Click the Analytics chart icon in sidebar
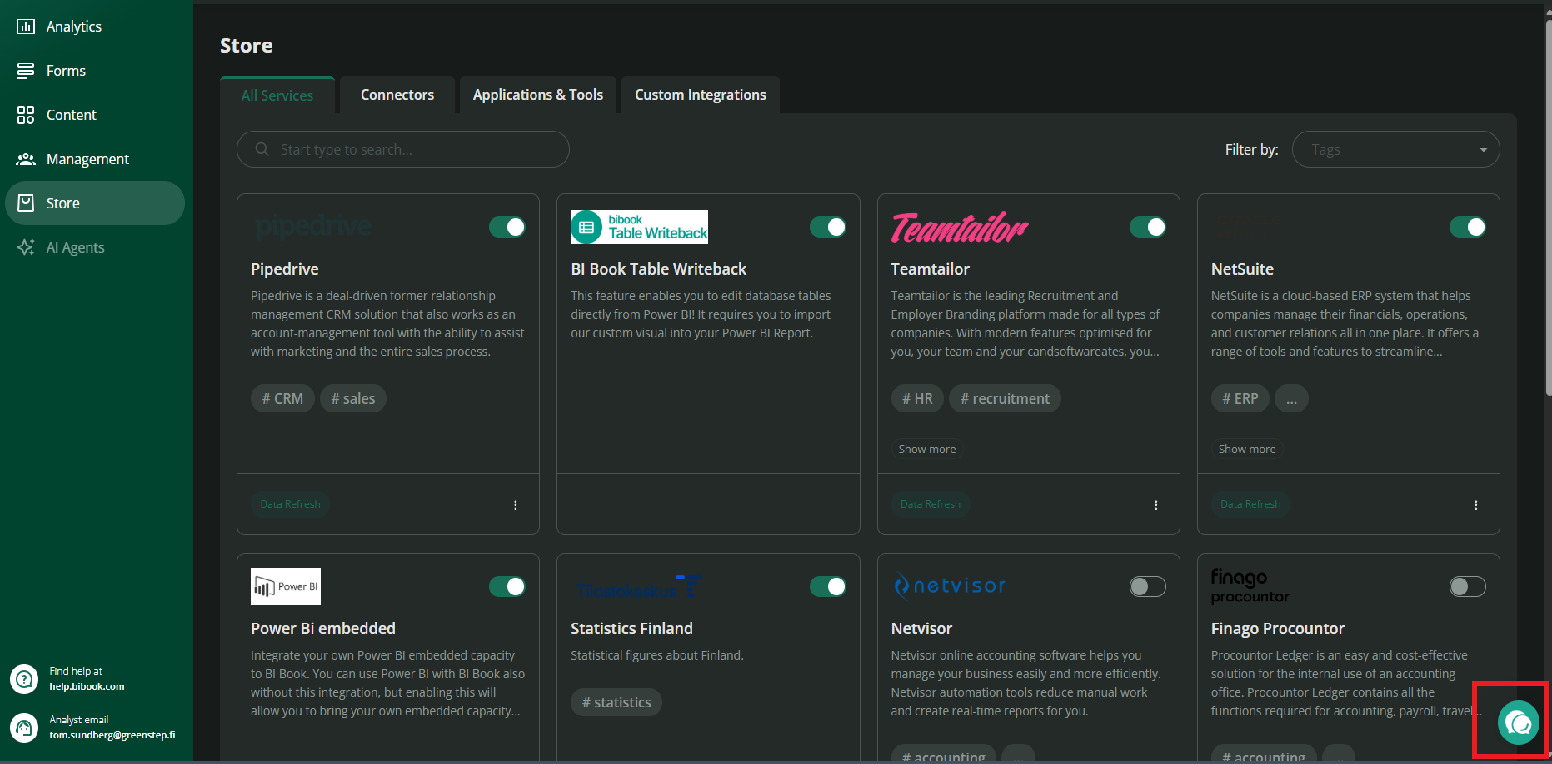1552x764 pixels. click(26, 27)
